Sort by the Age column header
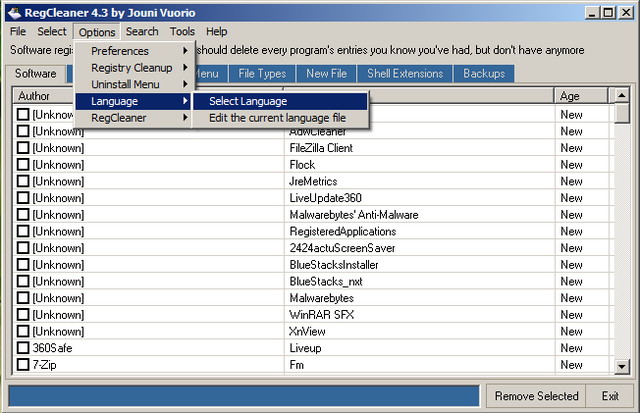Screen dimensions: 640x413 pyautogui.click(x=581, y=96)
